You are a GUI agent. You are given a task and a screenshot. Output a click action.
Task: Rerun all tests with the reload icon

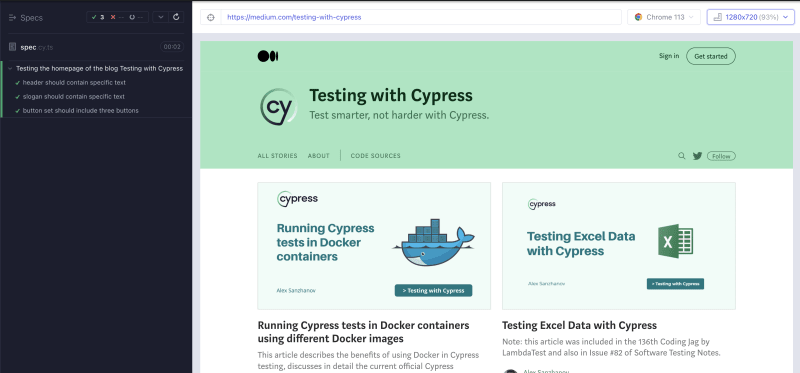click(x=176, y=17)
